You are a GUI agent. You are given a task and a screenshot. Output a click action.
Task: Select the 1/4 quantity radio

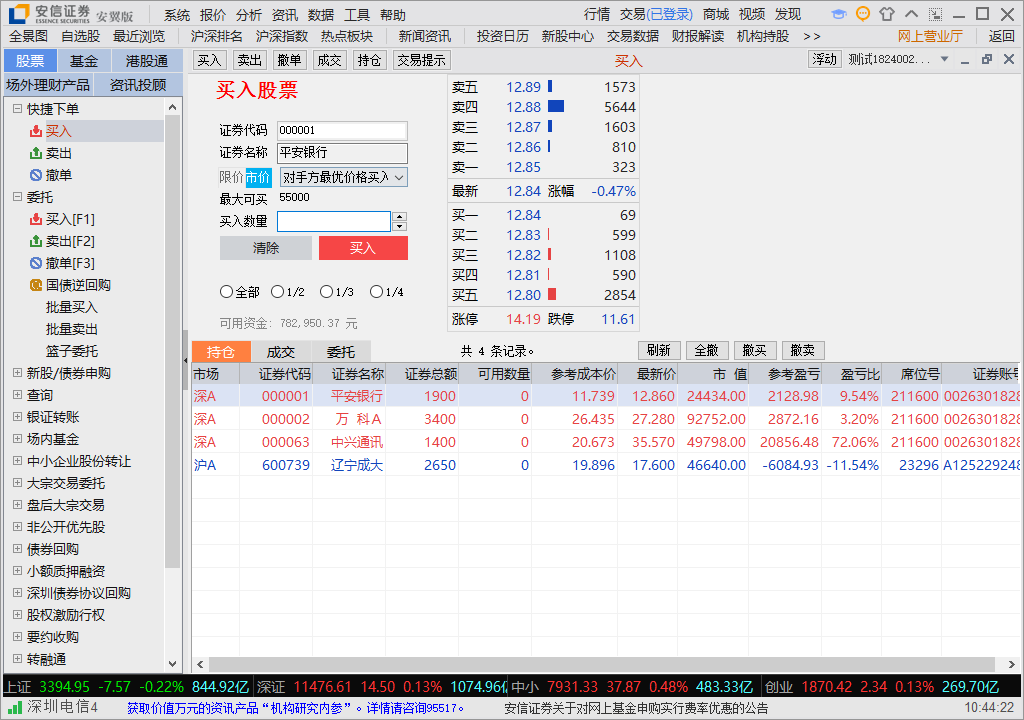[376, 292]
